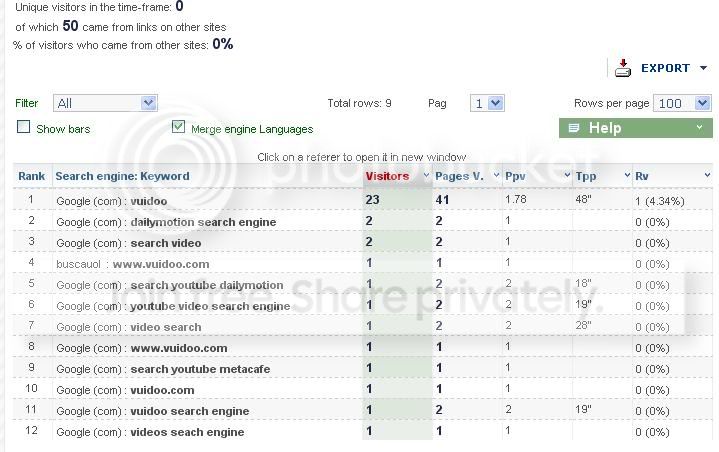
Task: Uncheck Merge engine Languages checkbox
Action: pos(178,127)
